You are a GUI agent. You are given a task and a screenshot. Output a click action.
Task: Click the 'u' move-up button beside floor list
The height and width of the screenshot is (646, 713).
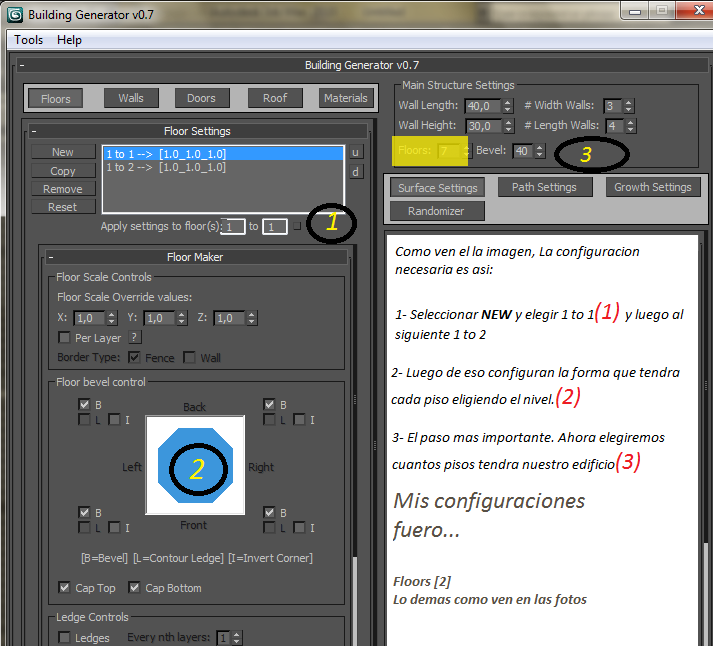point(355,152)
